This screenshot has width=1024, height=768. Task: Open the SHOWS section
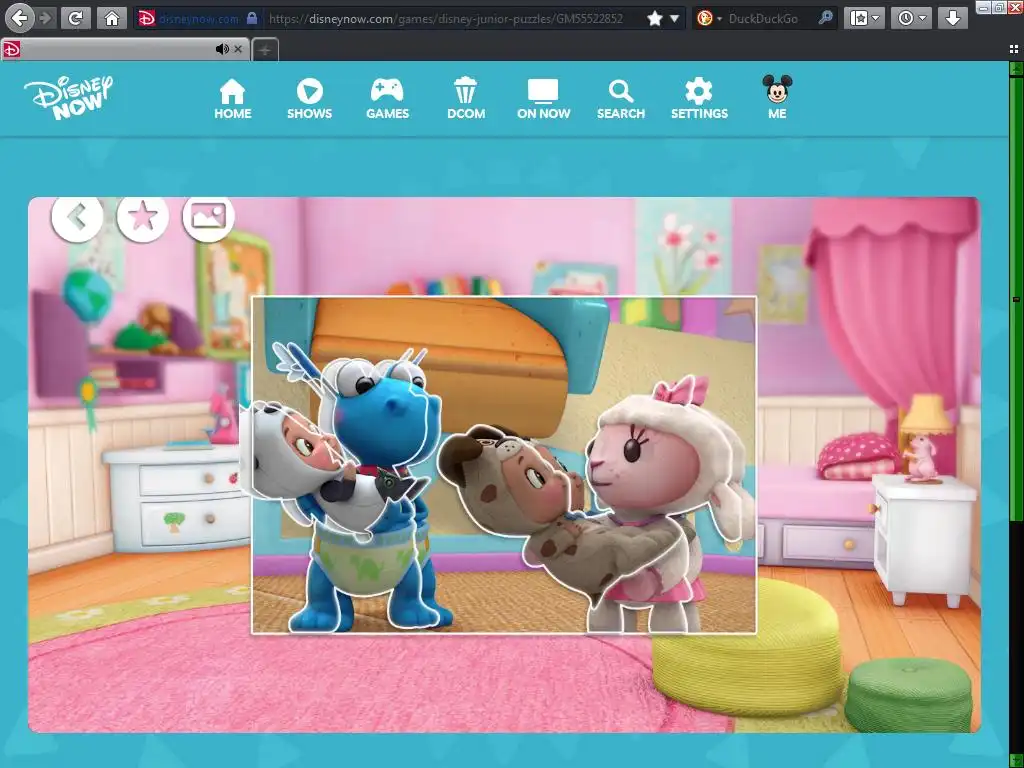point(310,99)
